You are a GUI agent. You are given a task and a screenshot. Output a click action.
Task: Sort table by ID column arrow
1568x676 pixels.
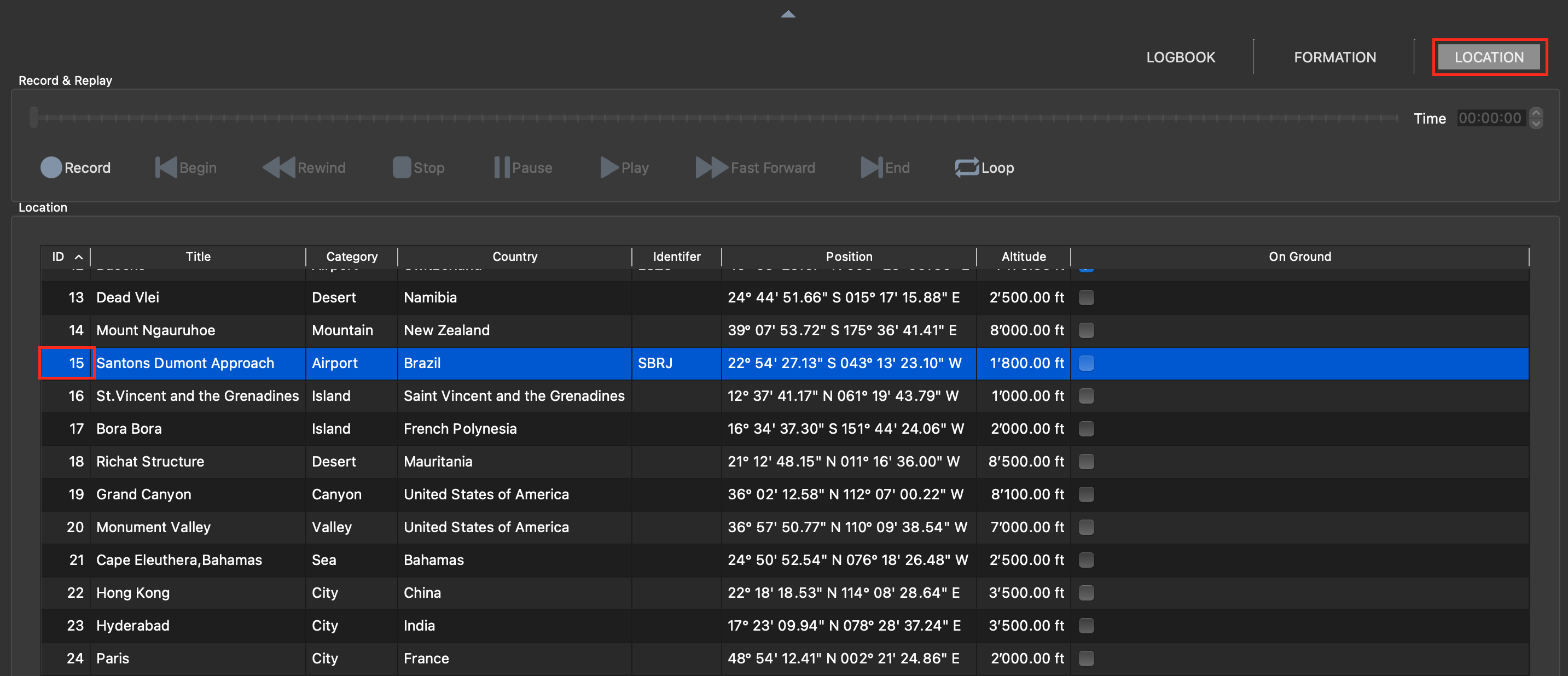coord(79,257)
